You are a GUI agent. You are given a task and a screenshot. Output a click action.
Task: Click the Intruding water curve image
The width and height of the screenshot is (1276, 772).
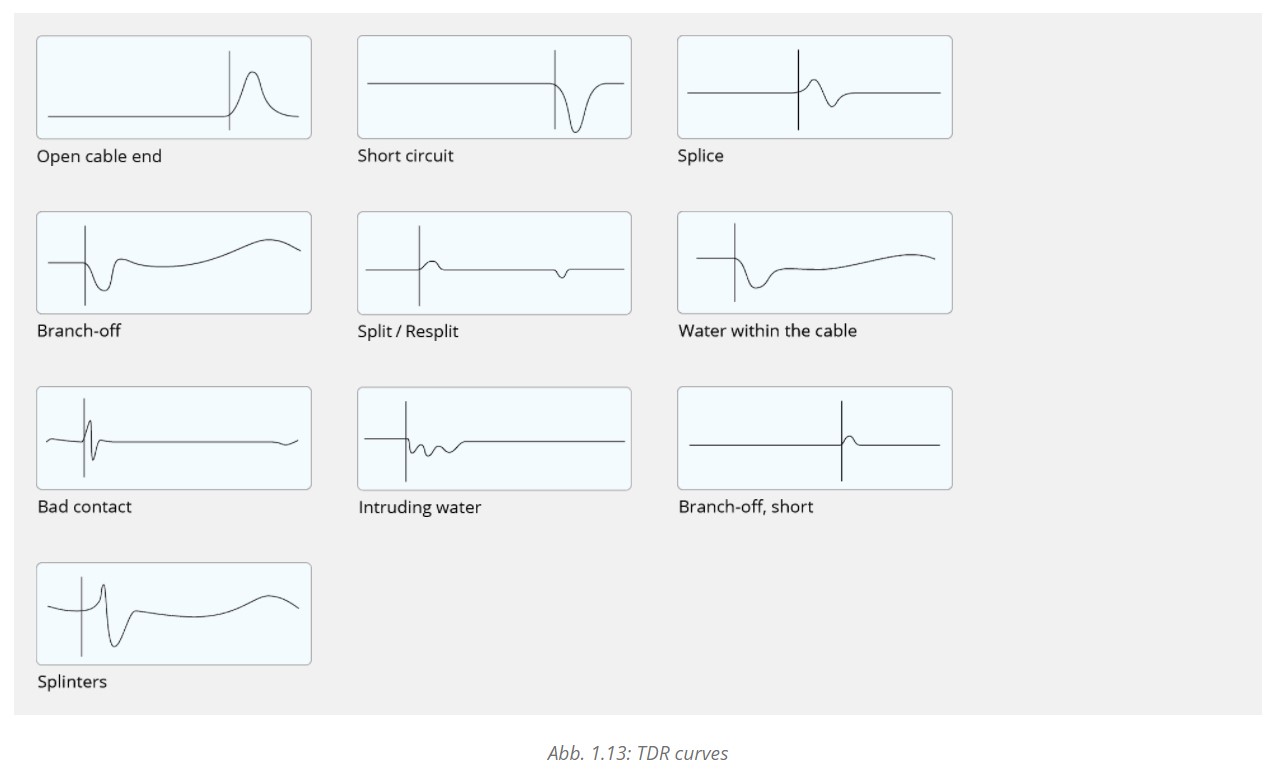pyautogui.click(x=494, y=438)
